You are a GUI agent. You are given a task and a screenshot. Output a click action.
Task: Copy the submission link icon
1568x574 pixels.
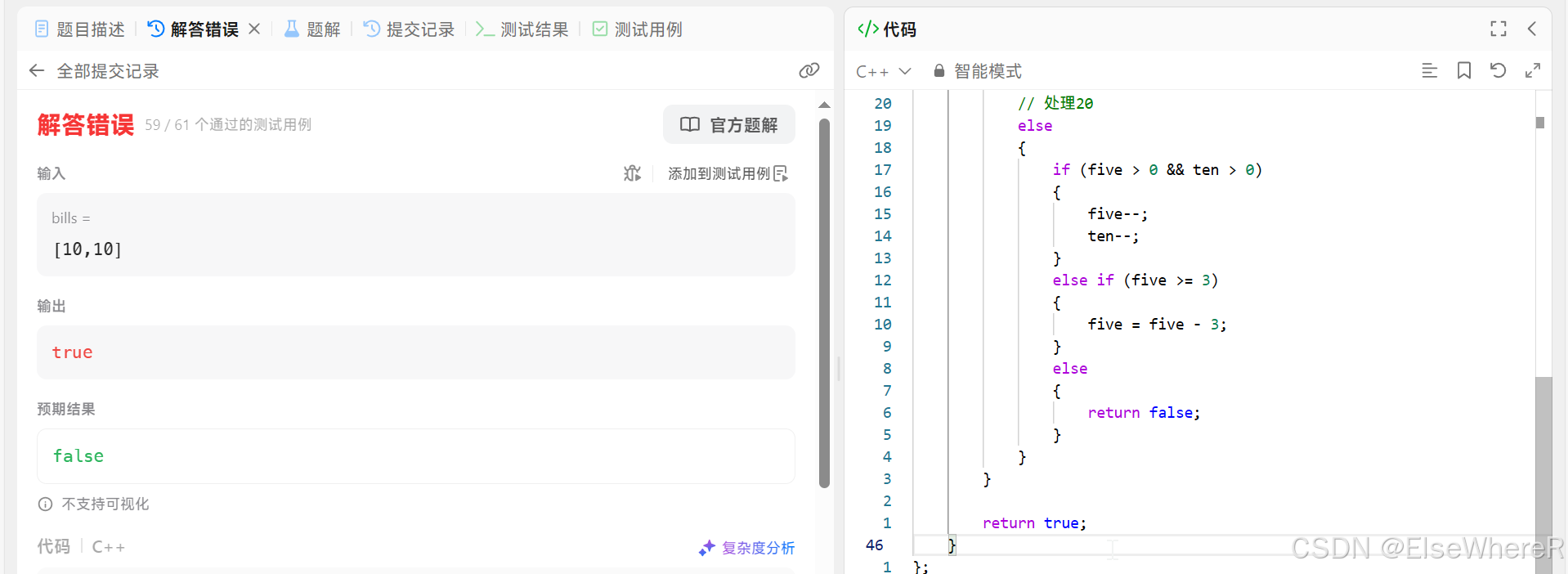[809, 70]
